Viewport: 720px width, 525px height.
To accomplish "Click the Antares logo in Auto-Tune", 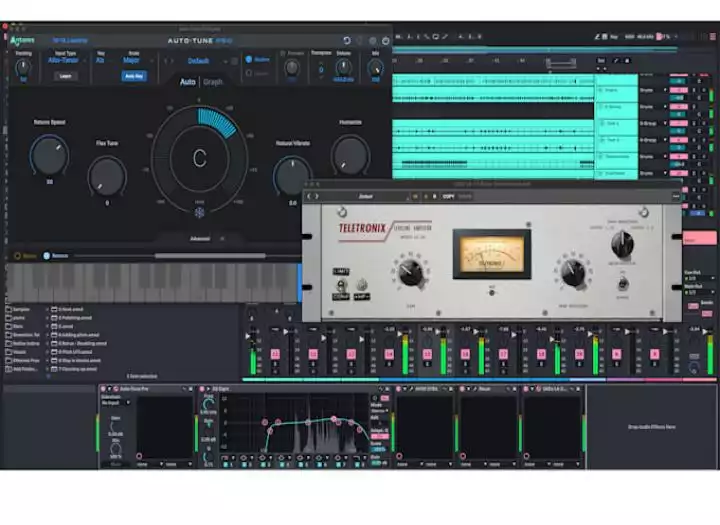I will click(22, 41).
